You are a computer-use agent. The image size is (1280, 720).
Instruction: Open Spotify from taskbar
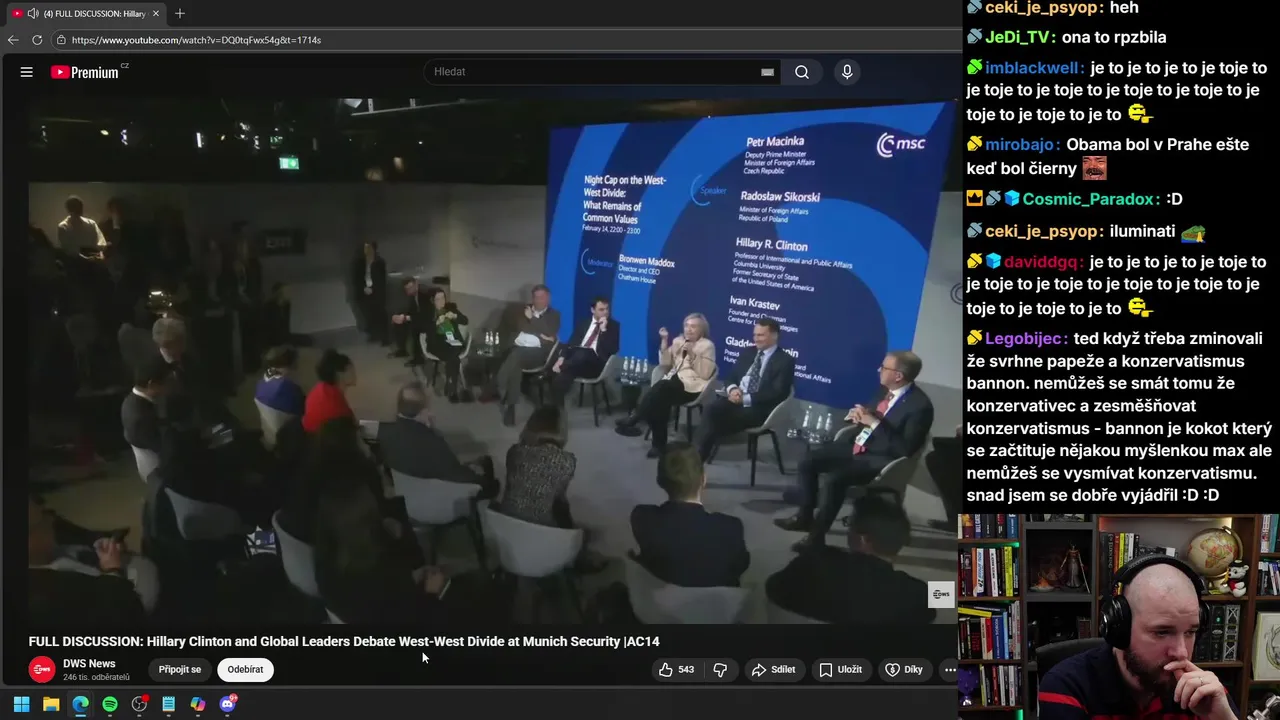coord(110,704)
